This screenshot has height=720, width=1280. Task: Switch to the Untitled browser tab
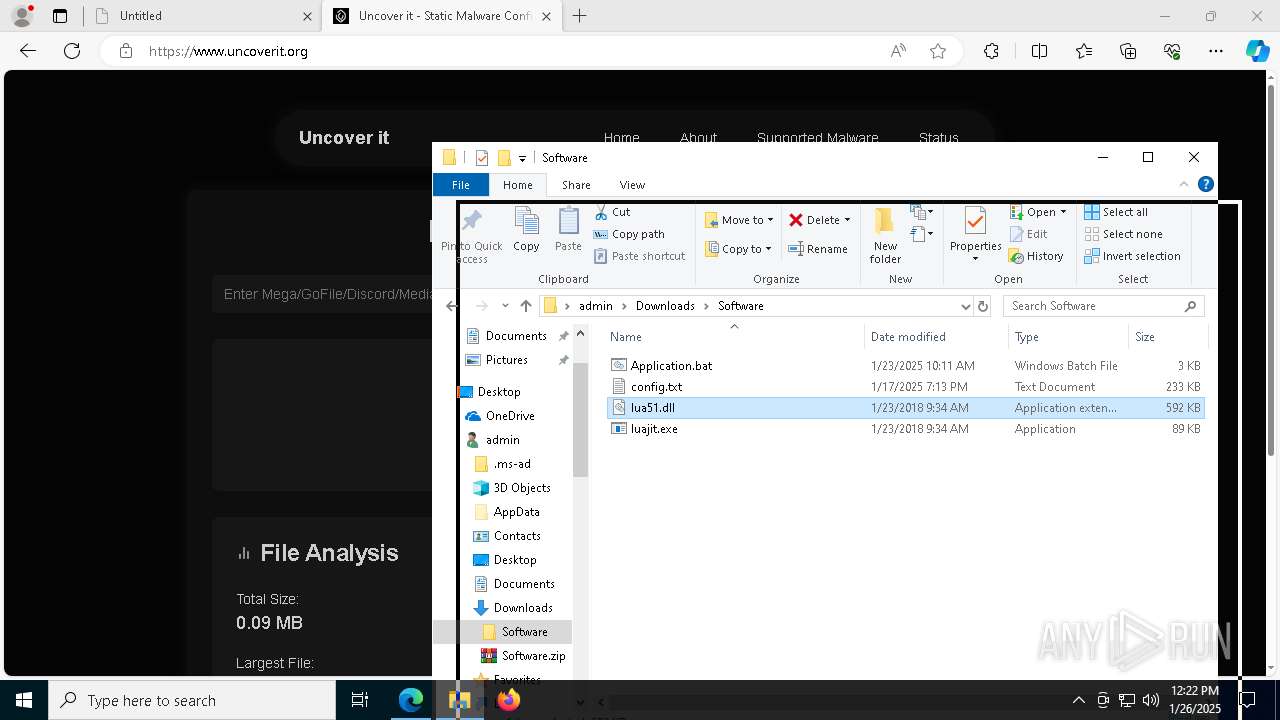pos(203,16)
